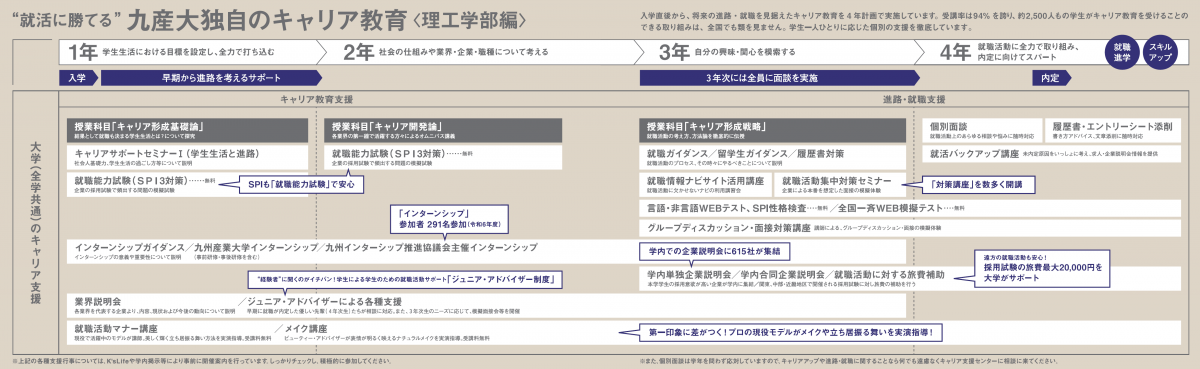This screenshot has height=369, width=1200.
Task: Click the SPIも「就職能力試験」で安心 callout
Action: pyautogui.click(x=302, y=184)
